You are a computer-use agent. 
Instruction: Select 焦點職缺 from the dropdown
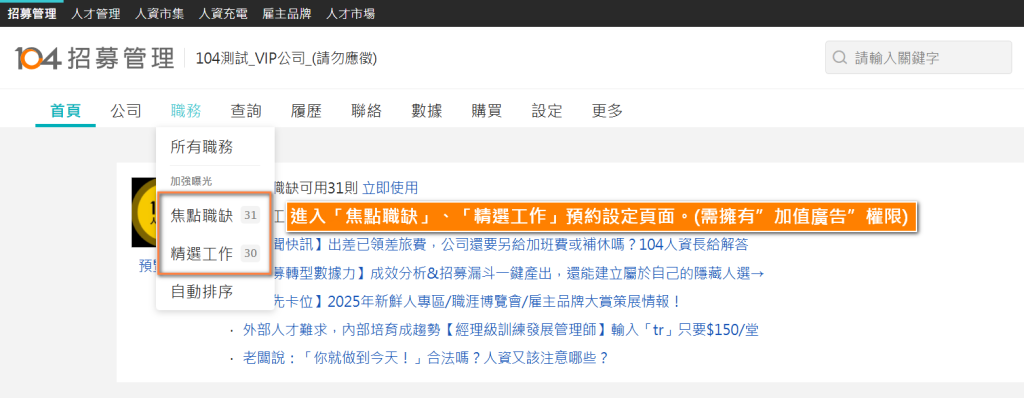(202, 215)
